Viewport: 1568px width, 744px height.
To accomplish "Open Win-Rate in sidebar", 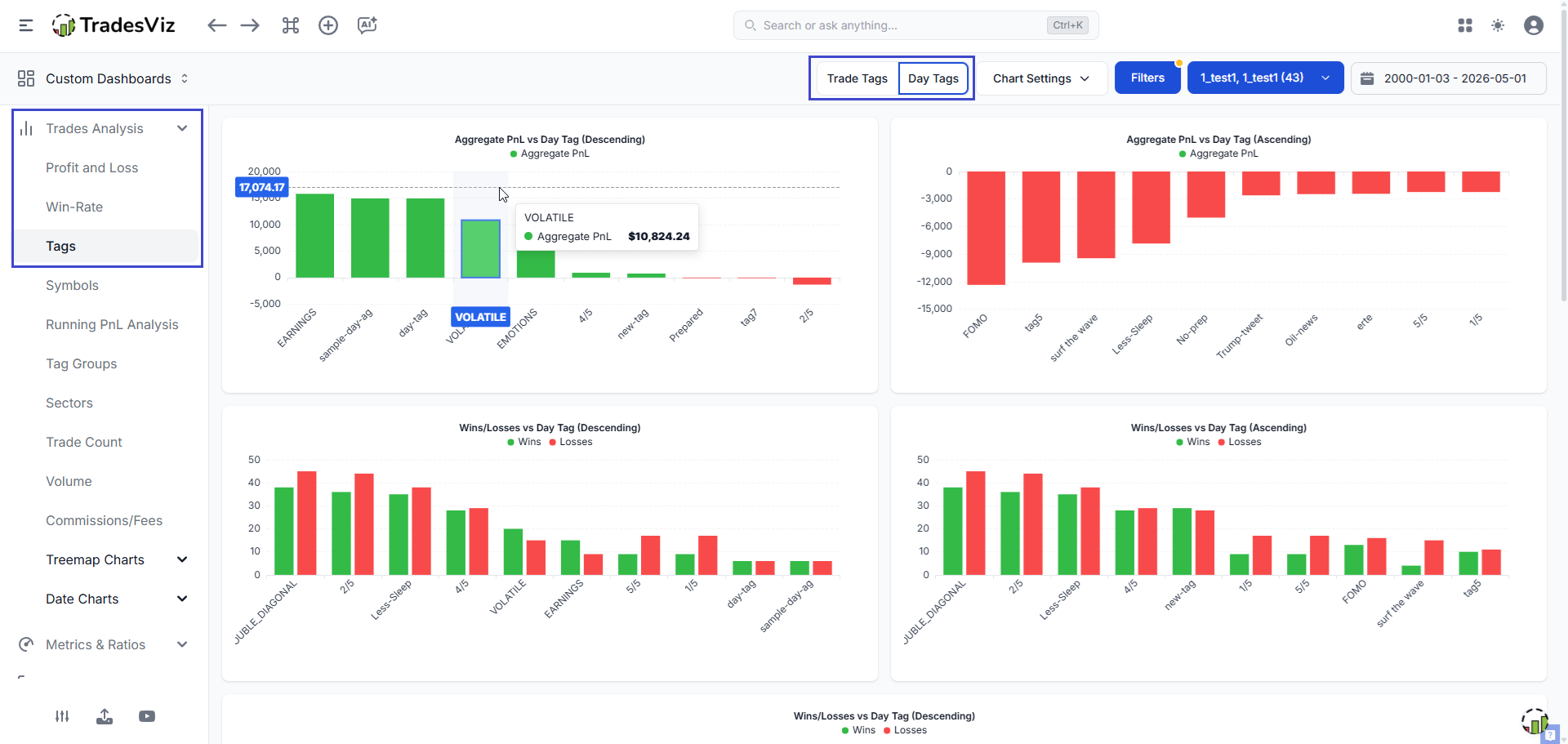I will (x=74, y=207).
